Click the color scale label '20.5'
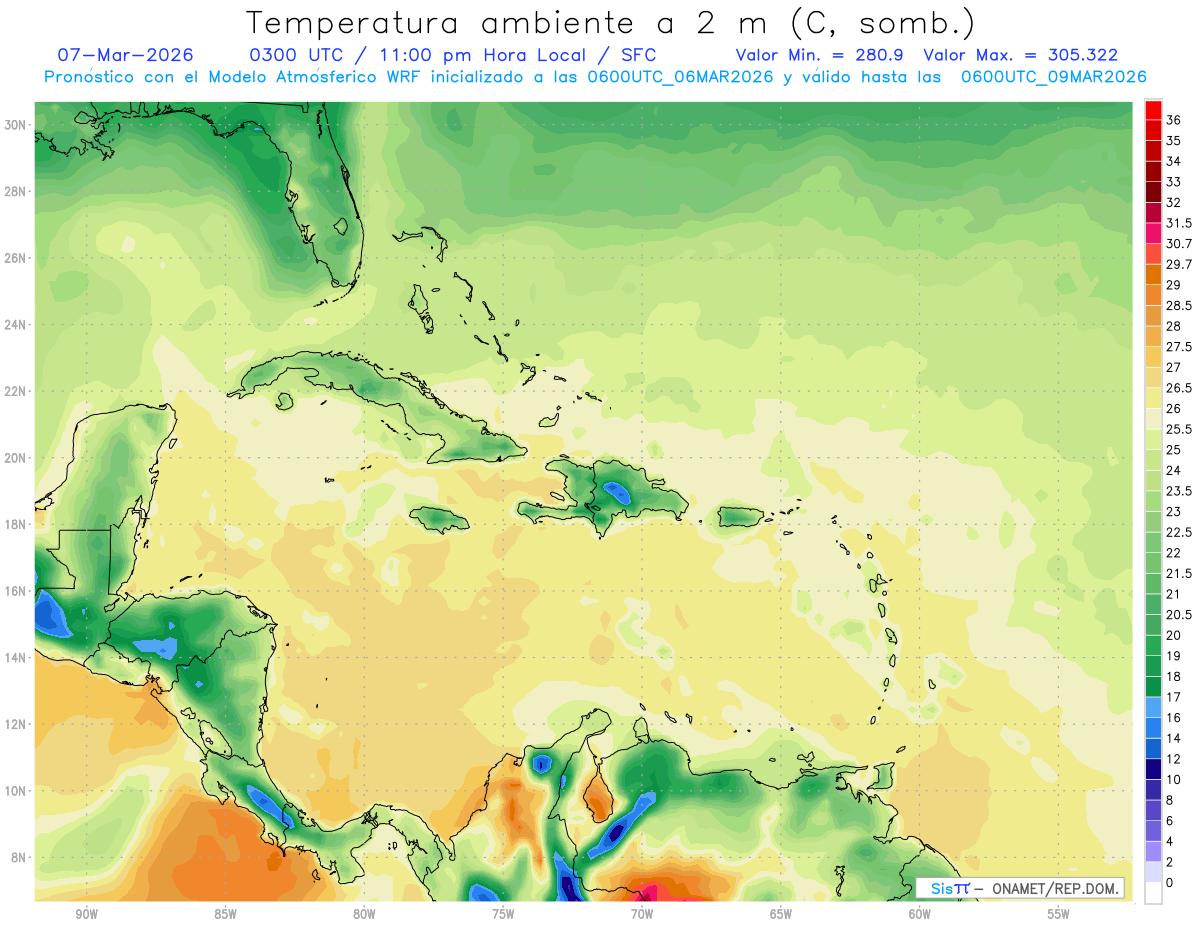The width and height of the screenshot is (1200, 927). (1179, 614)
